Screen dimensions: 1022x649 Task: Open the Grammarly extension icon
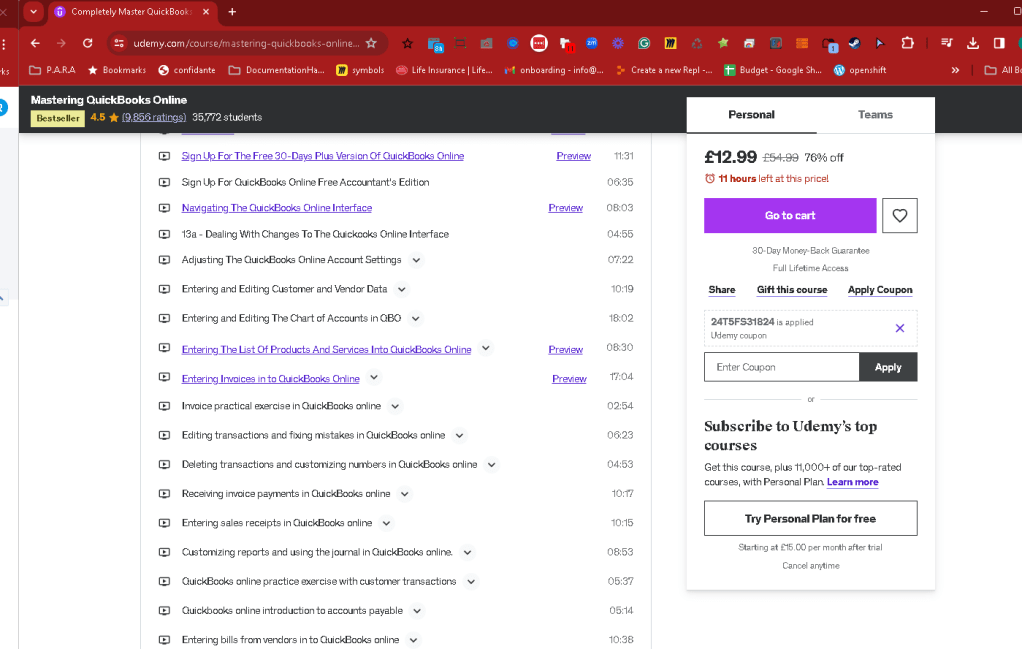[x=644, y=43]
